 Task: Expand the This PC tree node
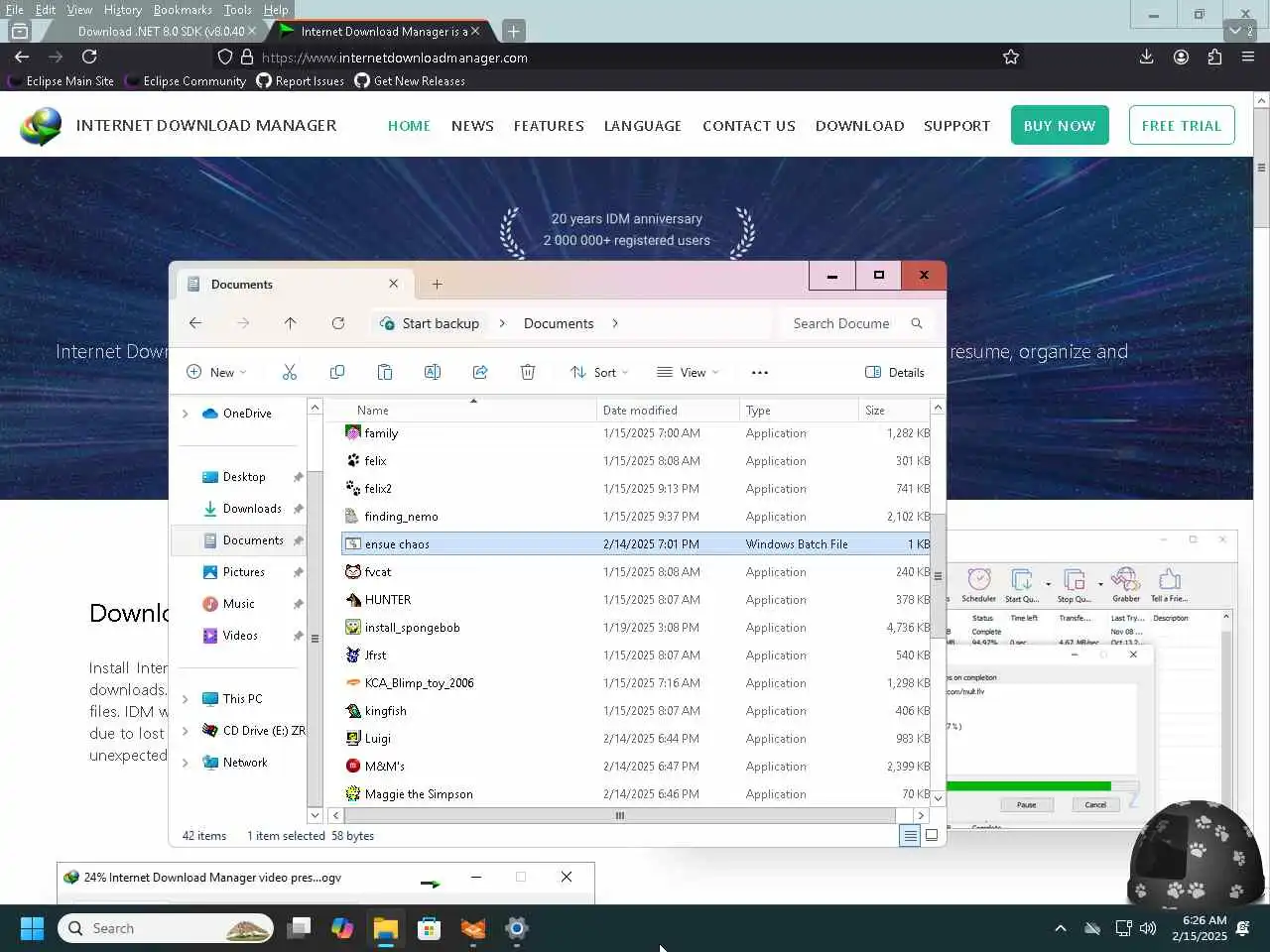[x=186, y=699]
